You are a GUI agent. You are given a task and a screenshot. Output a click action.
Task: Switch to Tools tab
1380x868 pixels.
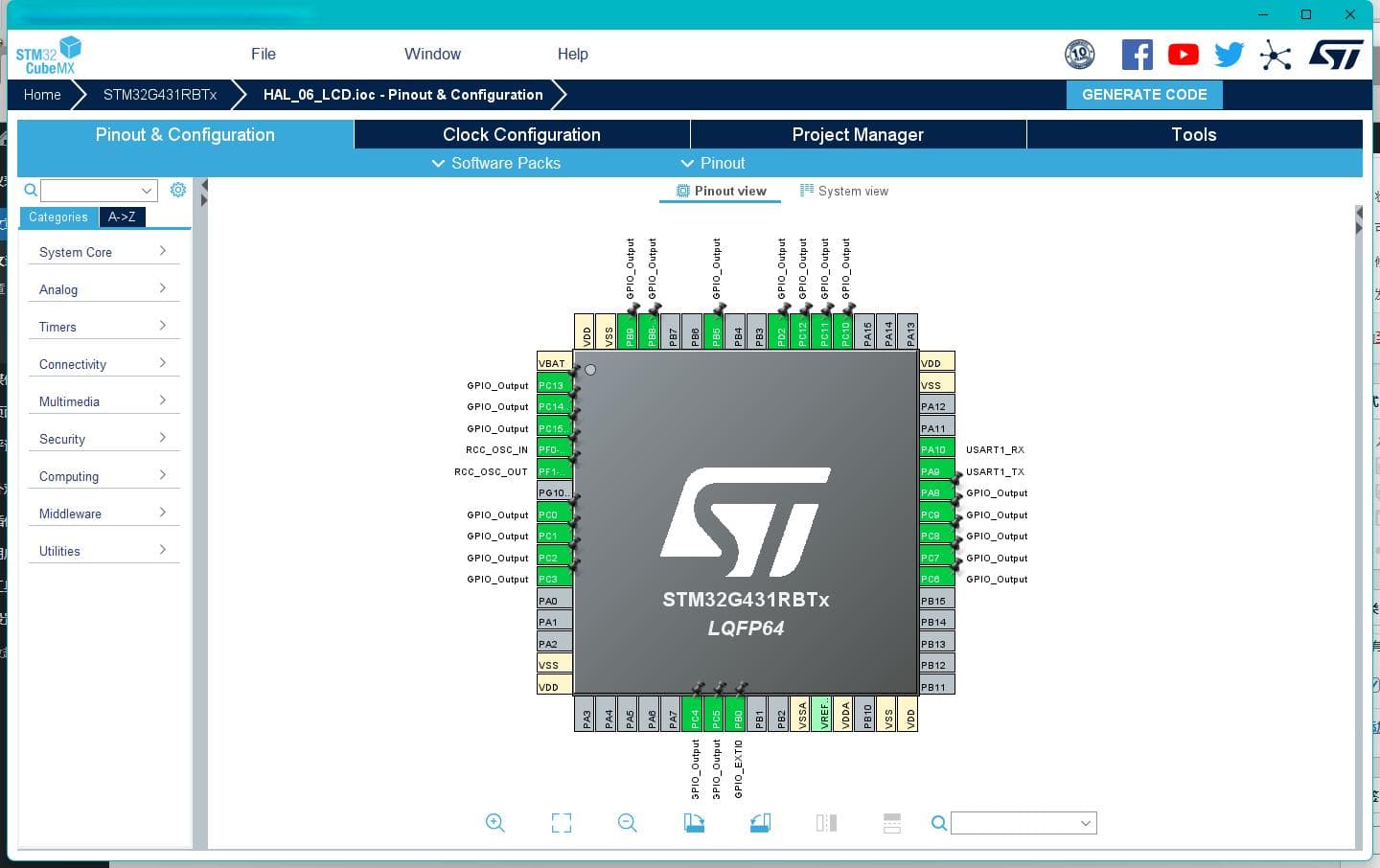(x=1194, y=134)
